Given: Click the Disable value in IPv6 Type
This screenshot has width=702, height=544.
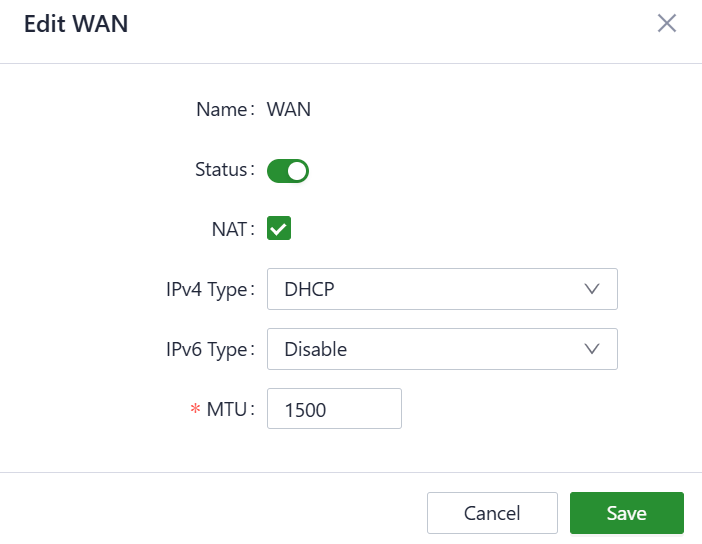Looking at the screenshot, I should 316,350.
